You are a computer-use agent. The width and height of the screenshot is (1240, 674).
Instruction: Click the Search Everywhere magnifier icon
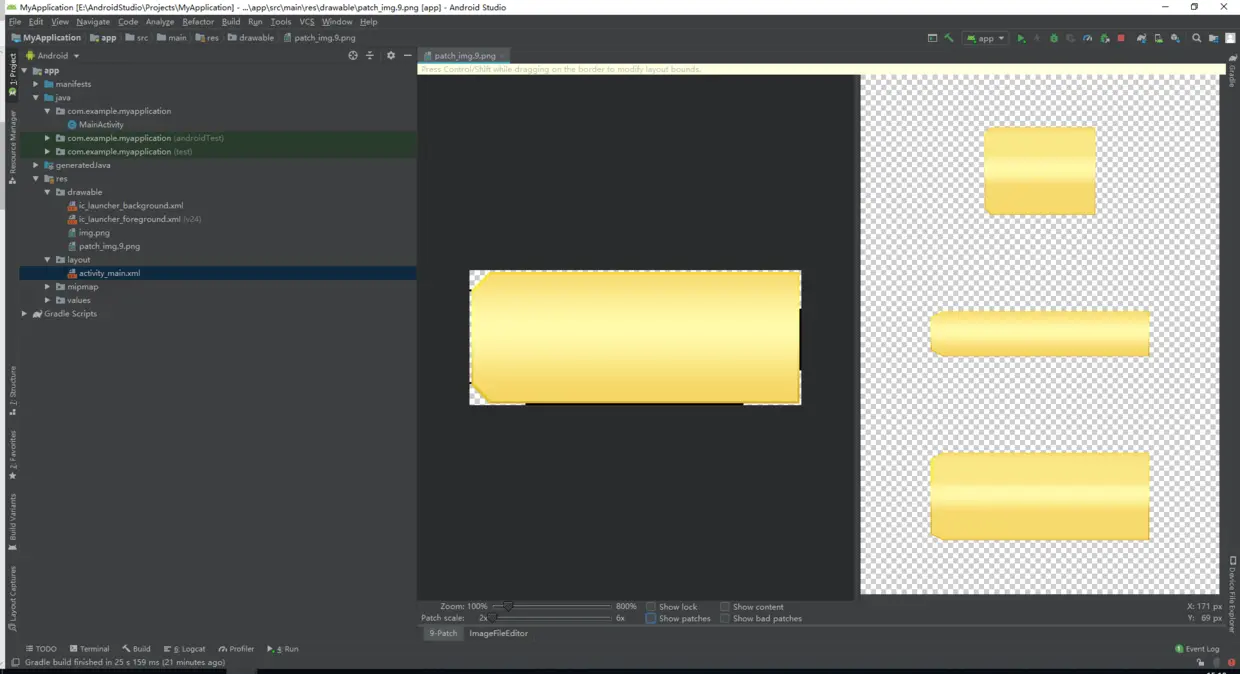1197,38
